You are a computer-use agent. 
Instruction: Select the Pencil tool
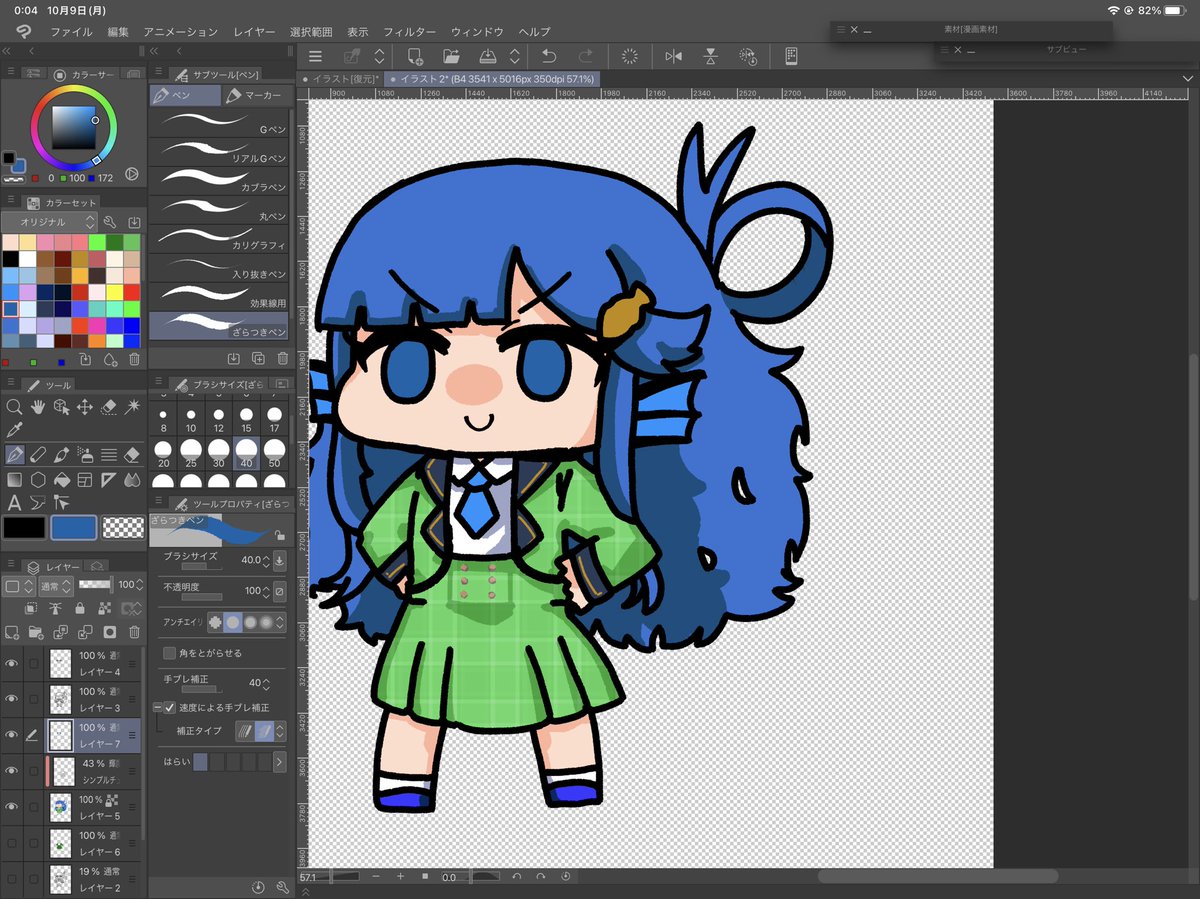[x=38, y=455]
